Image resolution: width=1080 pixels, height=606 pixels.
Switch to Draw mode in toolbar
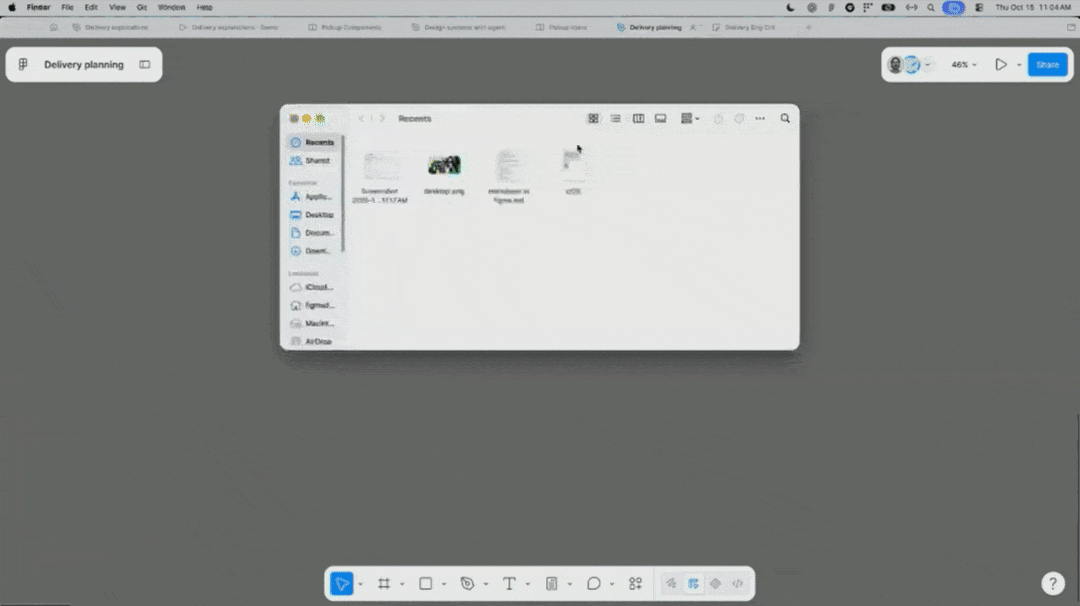pos(671,584)
